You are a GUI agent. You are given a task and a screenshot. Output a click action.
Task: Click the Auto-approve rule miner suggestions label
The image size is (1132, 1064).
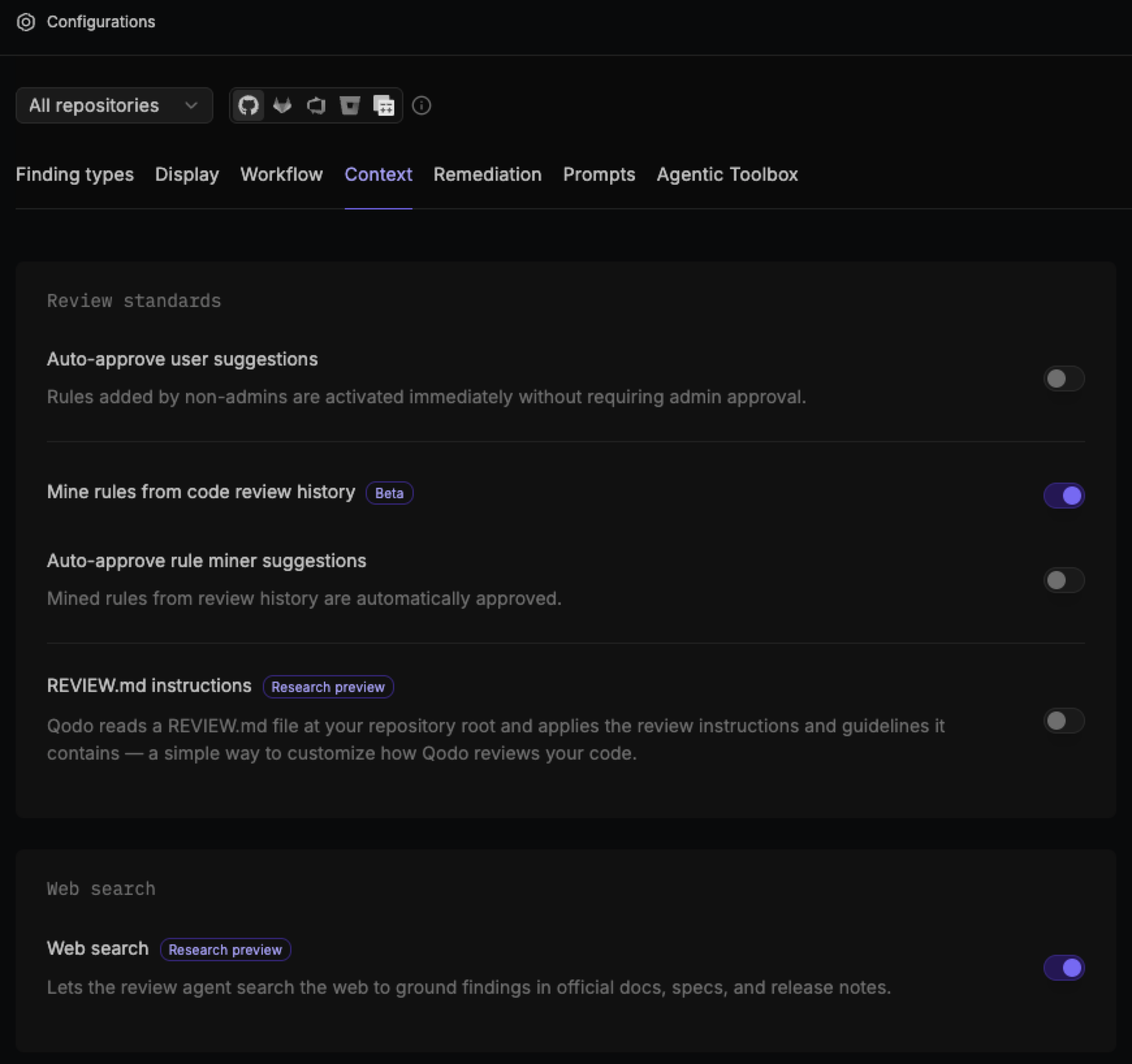[206, 561]
